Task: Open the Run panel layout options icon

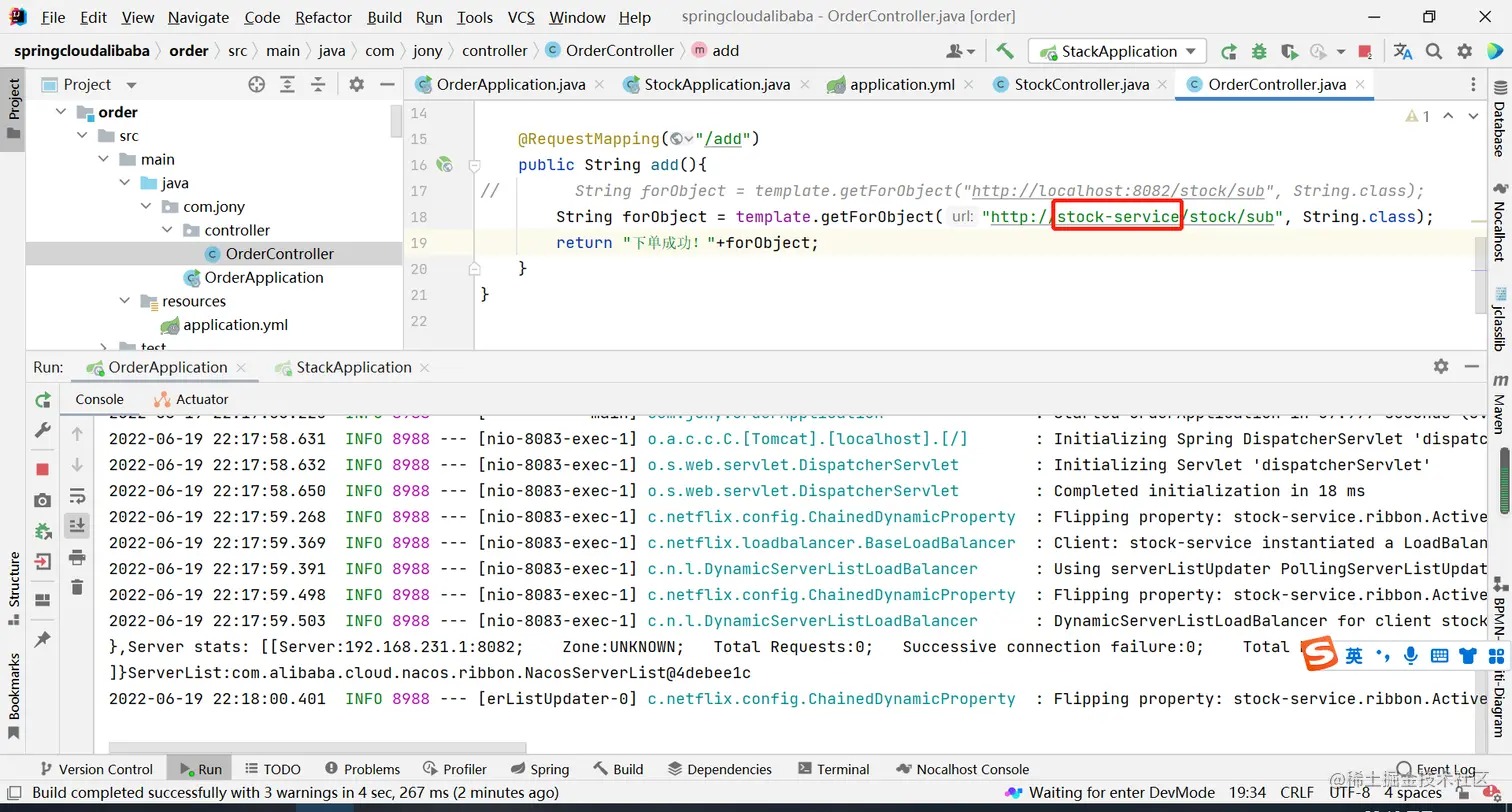Action: pos(43,600)
